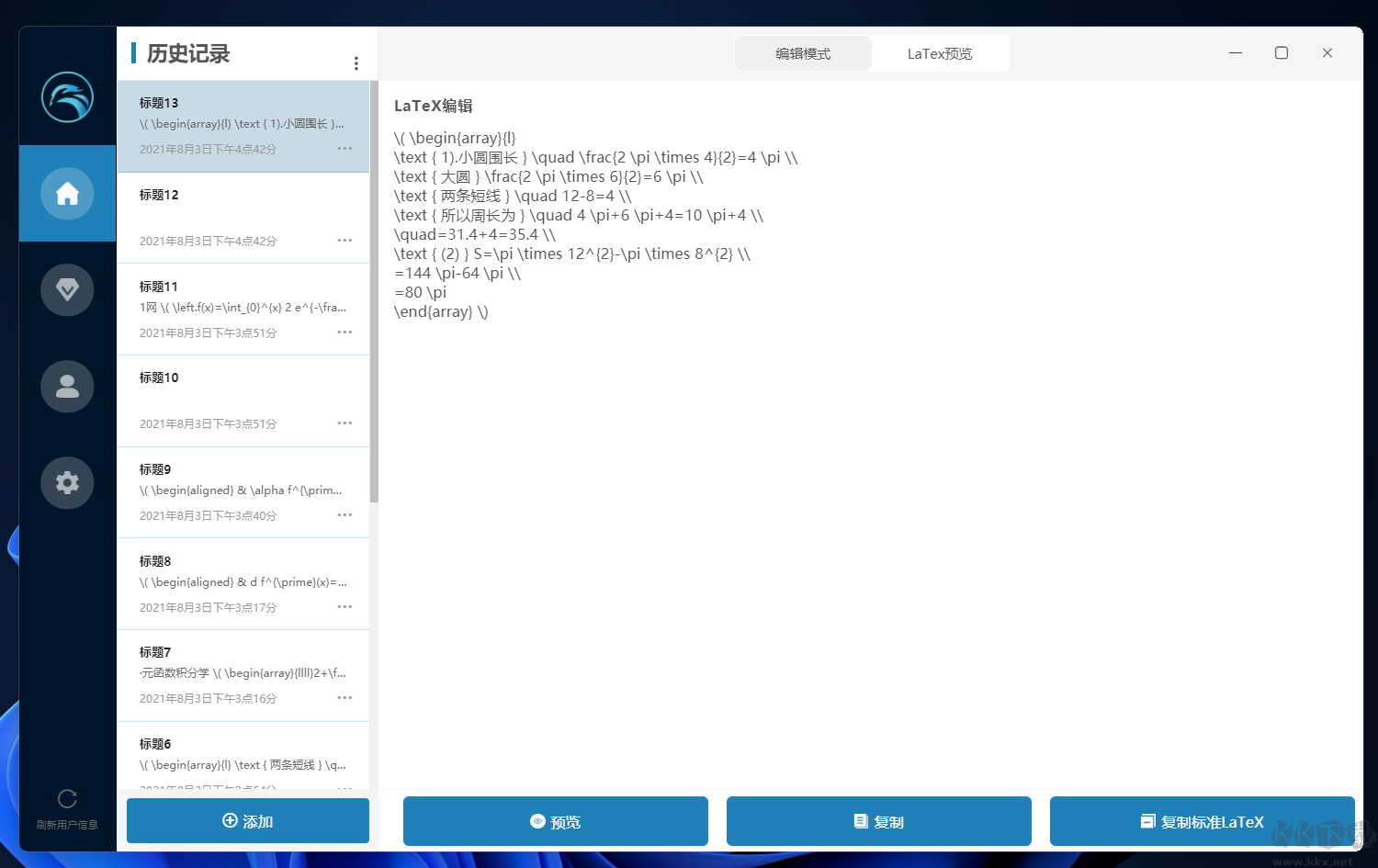Click the history list scrollbar

374,291
